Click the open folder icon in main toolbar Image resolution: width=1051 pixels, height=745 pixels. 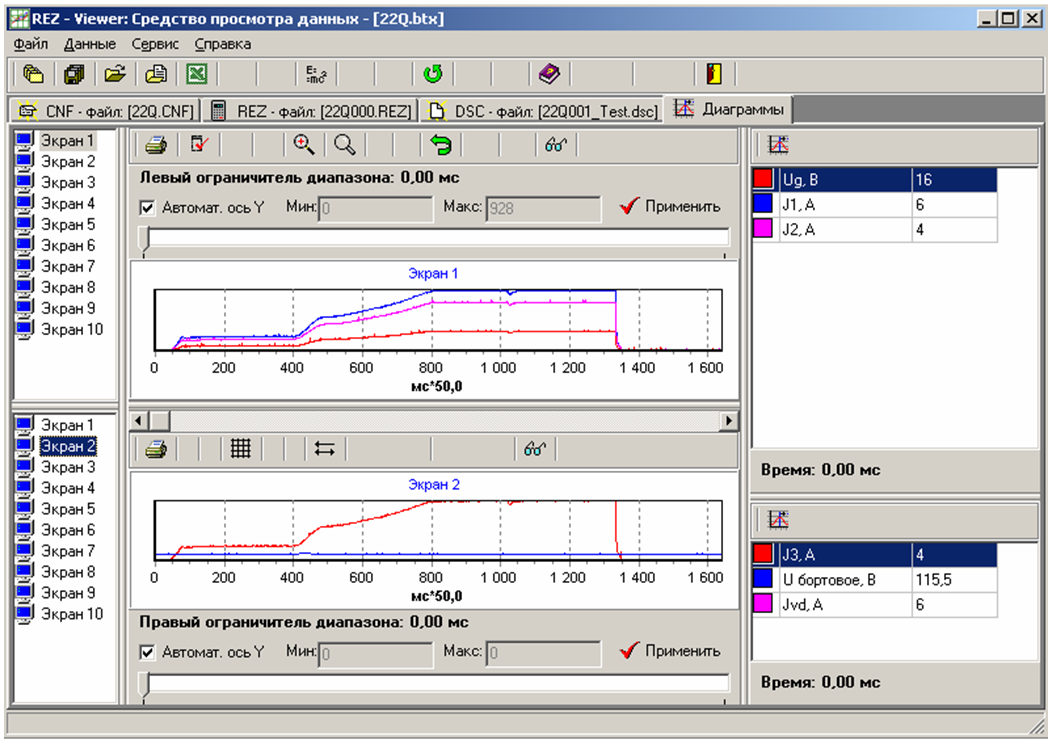(x=115, y=74)
